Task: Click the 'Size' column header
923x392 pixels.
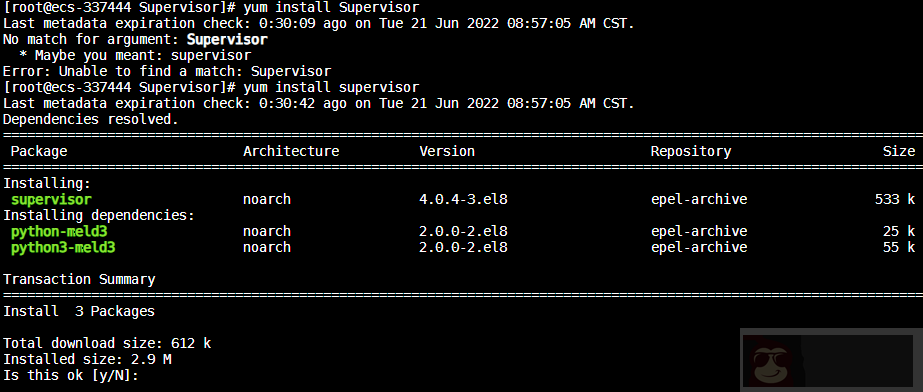Action: tap(899, 151)
